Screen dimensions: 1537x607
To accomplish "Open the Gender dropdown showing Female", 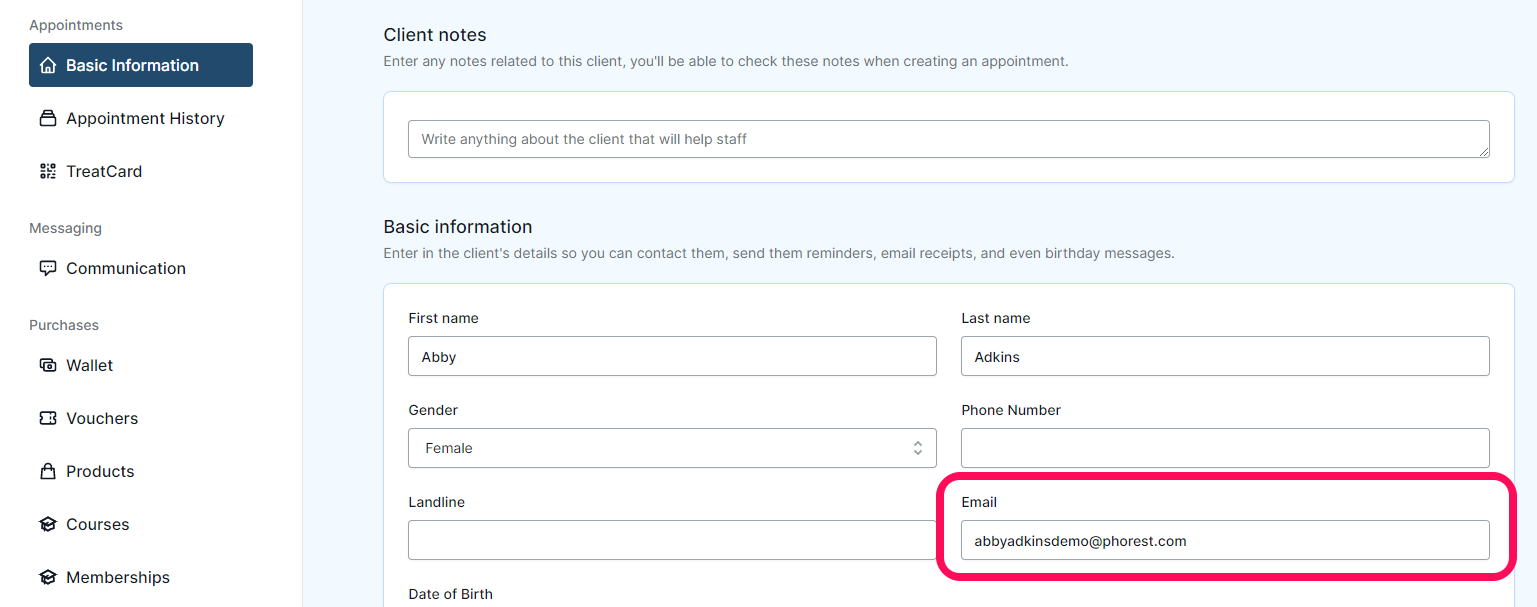I will pyautogui.click(x=672, y=448).
